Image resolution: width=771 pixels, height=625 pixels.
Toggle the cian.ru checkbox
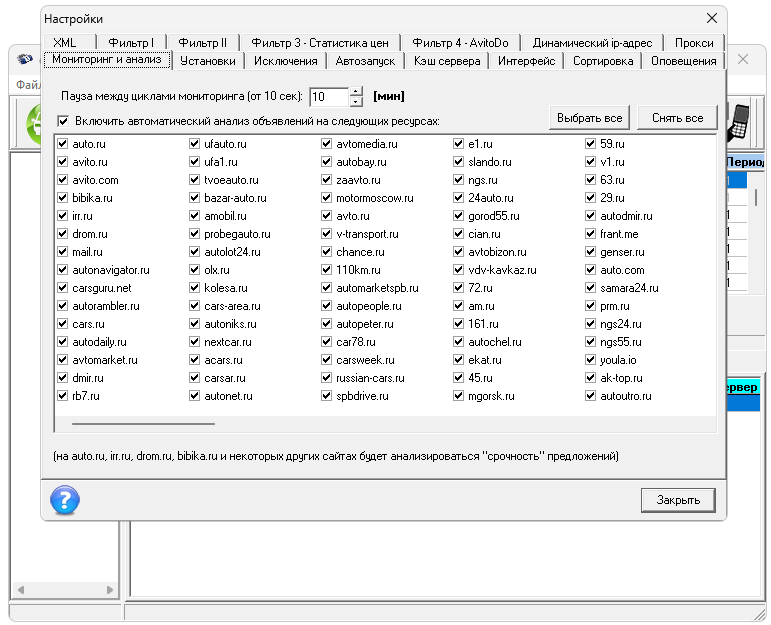point(458,234)
